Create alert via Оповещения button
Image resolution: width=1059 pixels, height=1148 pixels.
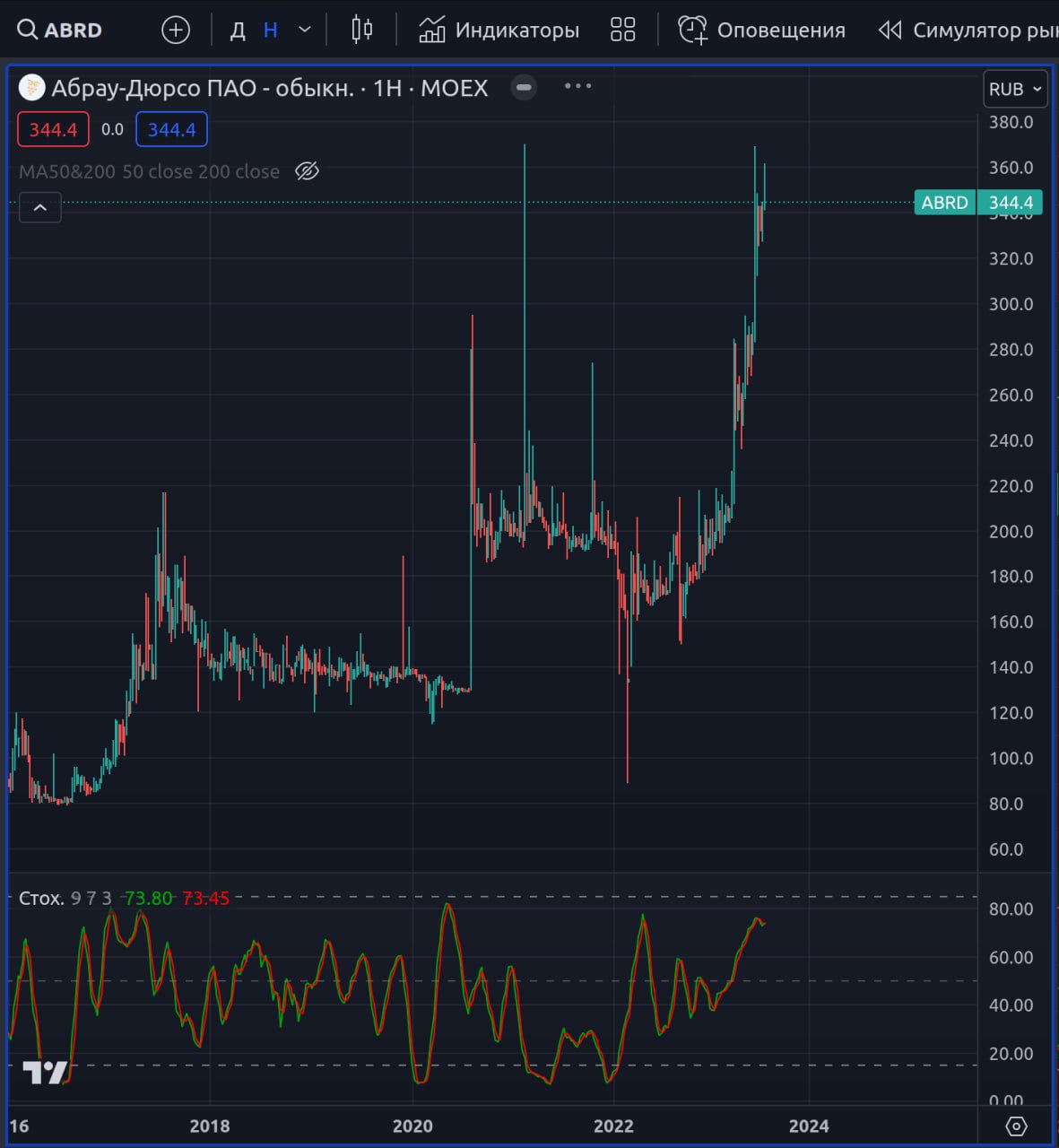[761, 30]
